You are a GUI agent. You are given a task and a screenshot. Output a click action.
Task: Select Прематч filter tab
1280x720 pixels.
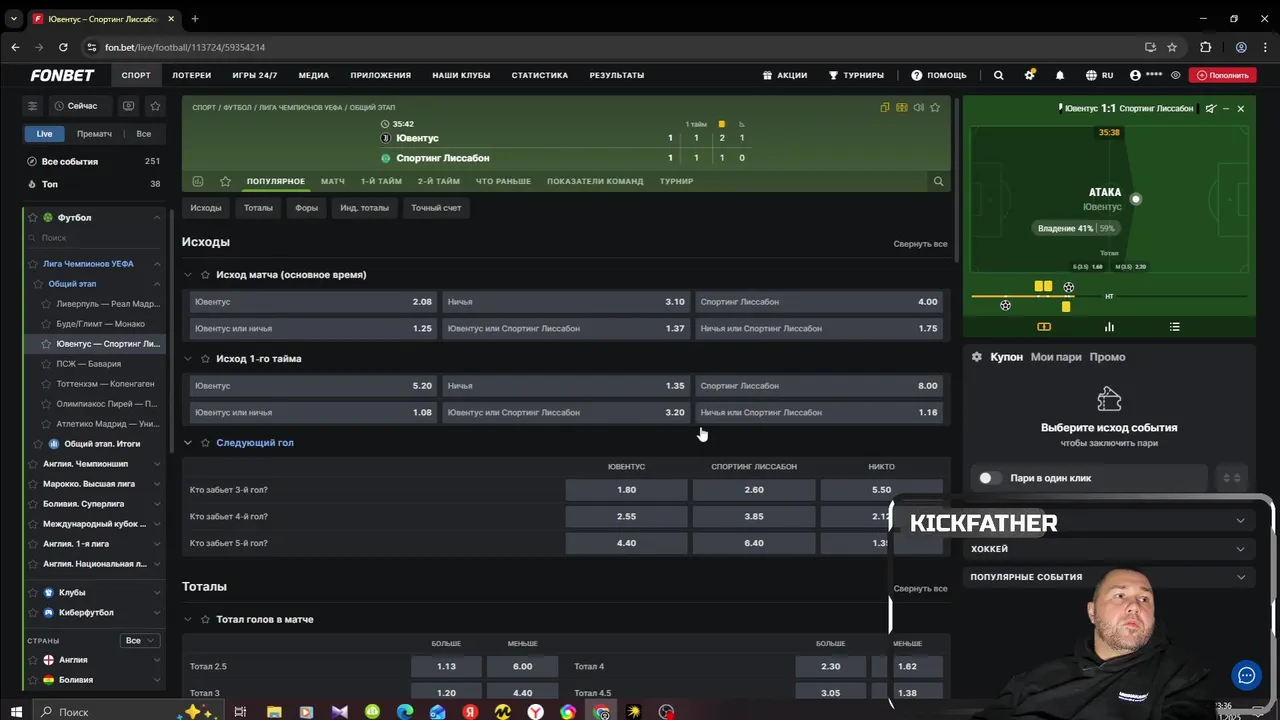(94, 134)
